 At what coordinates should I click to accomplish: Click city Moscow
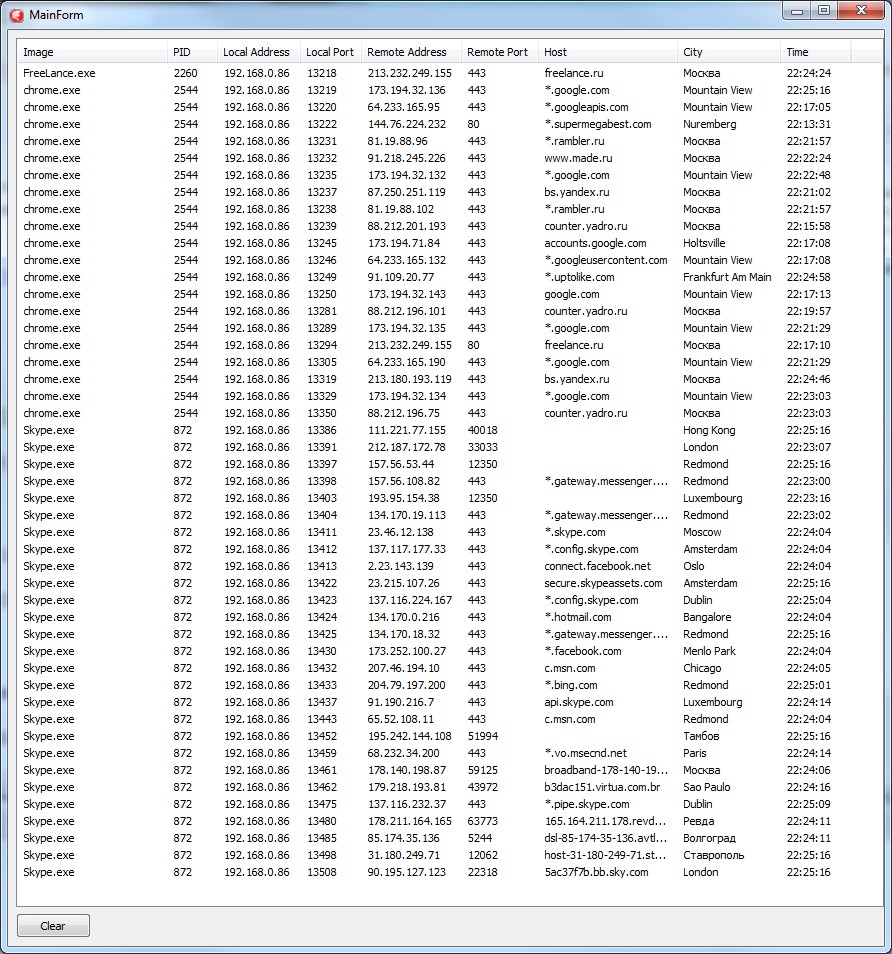pyautogui.click(x=702, y=533)
